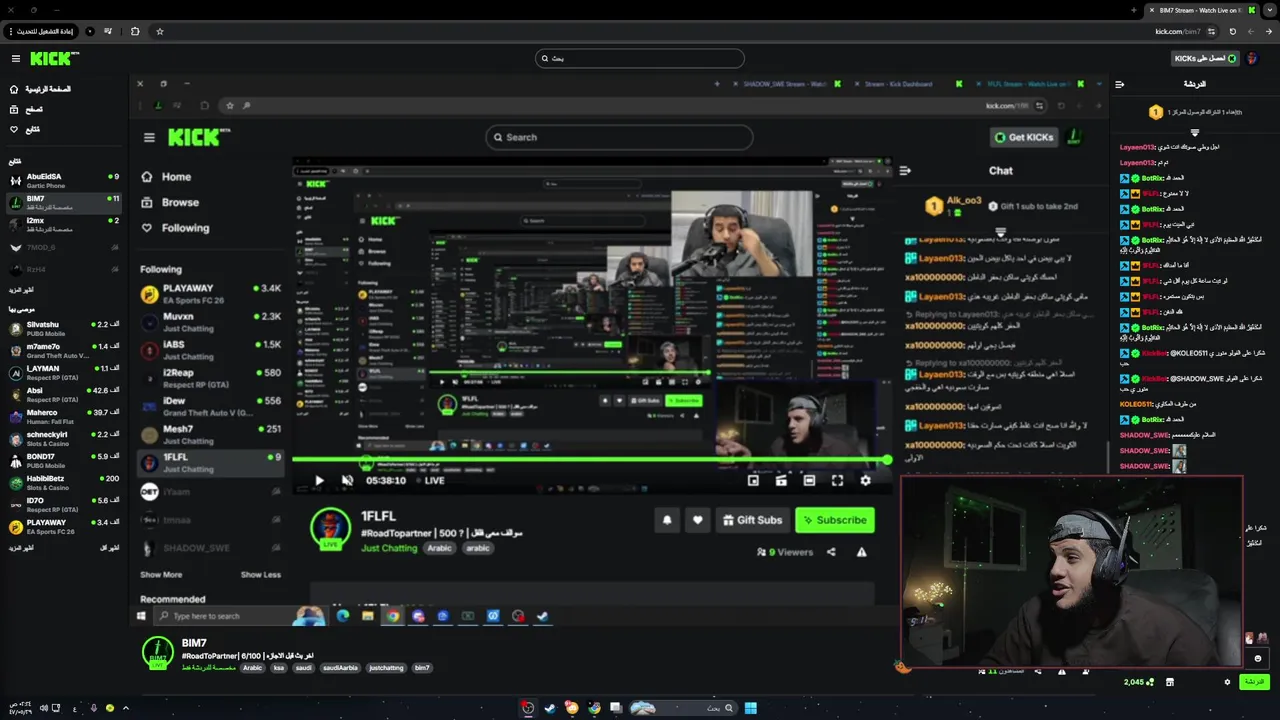1280x720 pixels.
Task: Expand اظهر المزيد below the recommended list
Action: pos(21,548)
